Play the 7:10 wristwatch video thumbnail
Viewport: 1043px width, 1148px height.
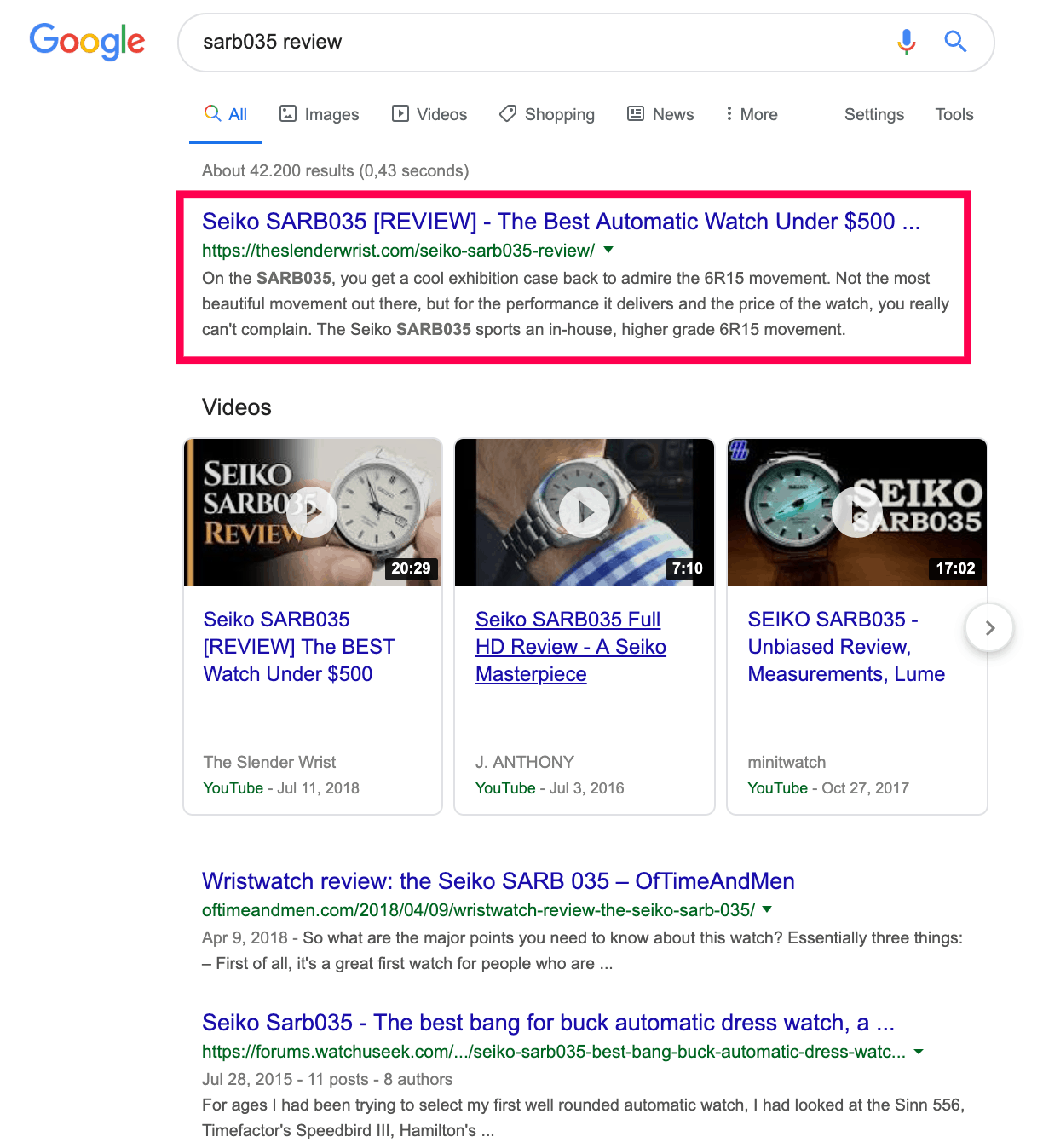[x=585, y=512]
